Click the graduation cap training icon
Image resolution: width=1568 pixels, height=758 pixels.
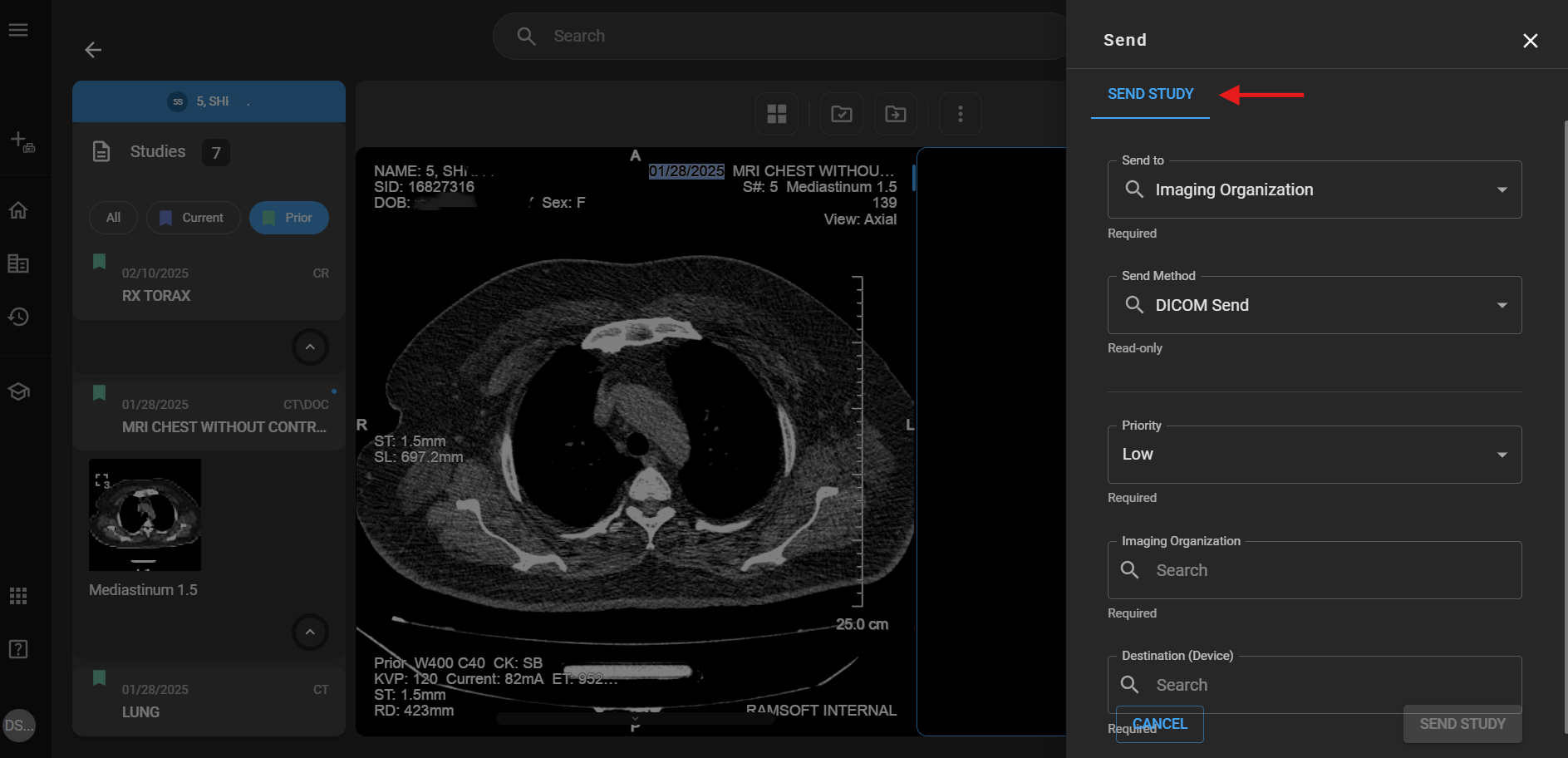(x=18, y=391)
